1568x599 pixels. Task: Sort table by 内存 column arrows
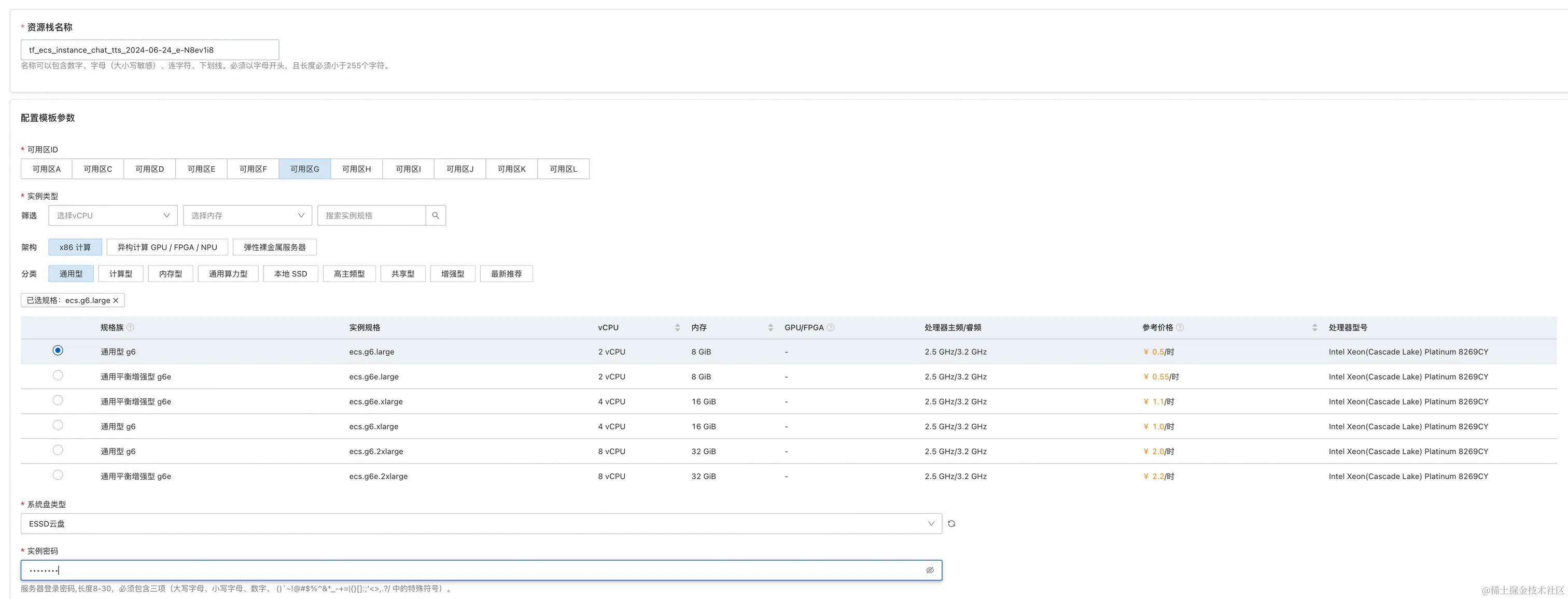(x=771, y=327)
